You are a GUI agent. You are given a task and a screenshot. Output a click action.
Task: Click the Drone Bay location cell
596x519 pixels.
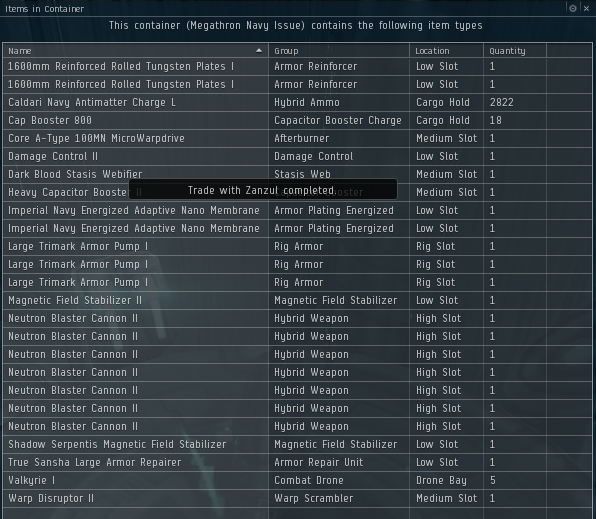(x=446, y=480)
